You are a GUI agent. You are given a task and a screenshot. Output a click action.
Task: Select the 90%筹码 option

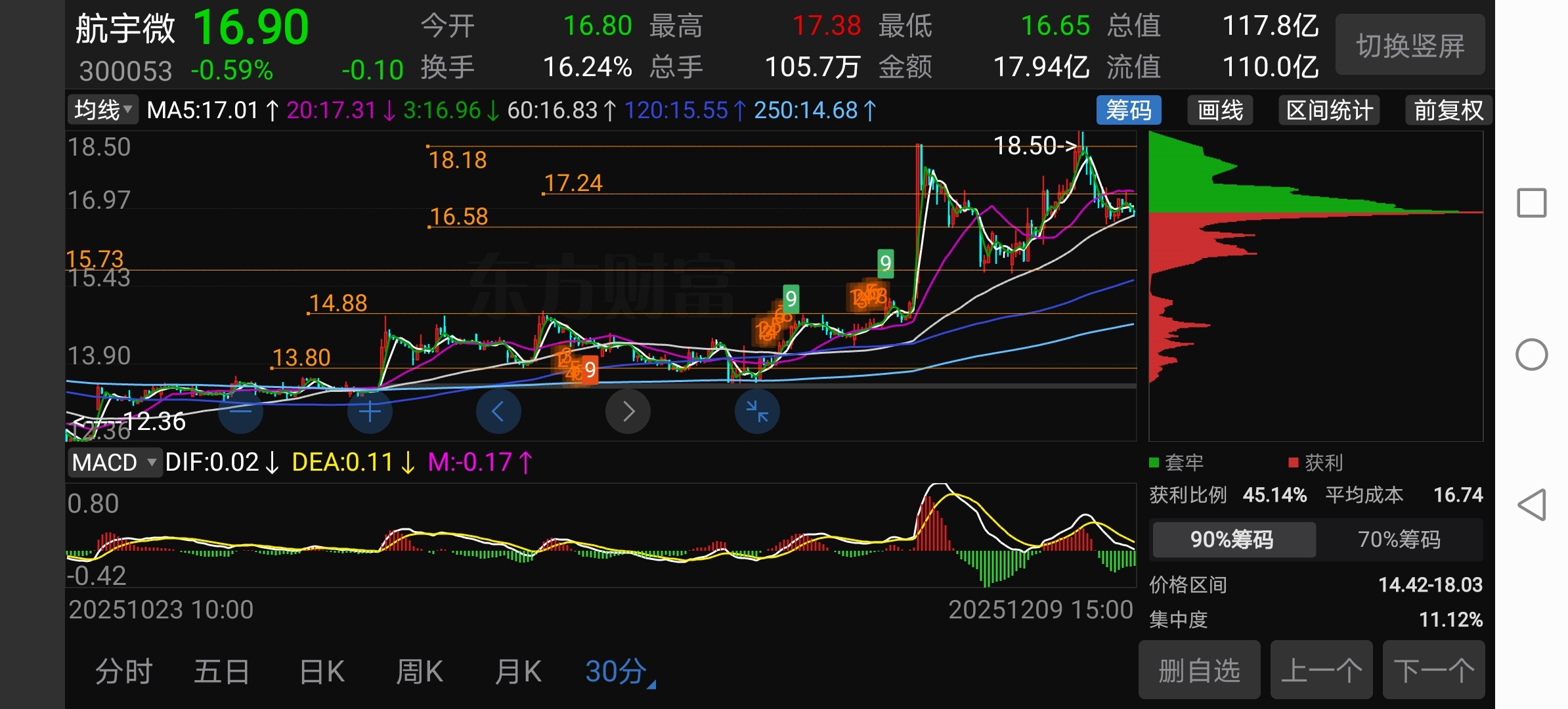point(1232,540)
